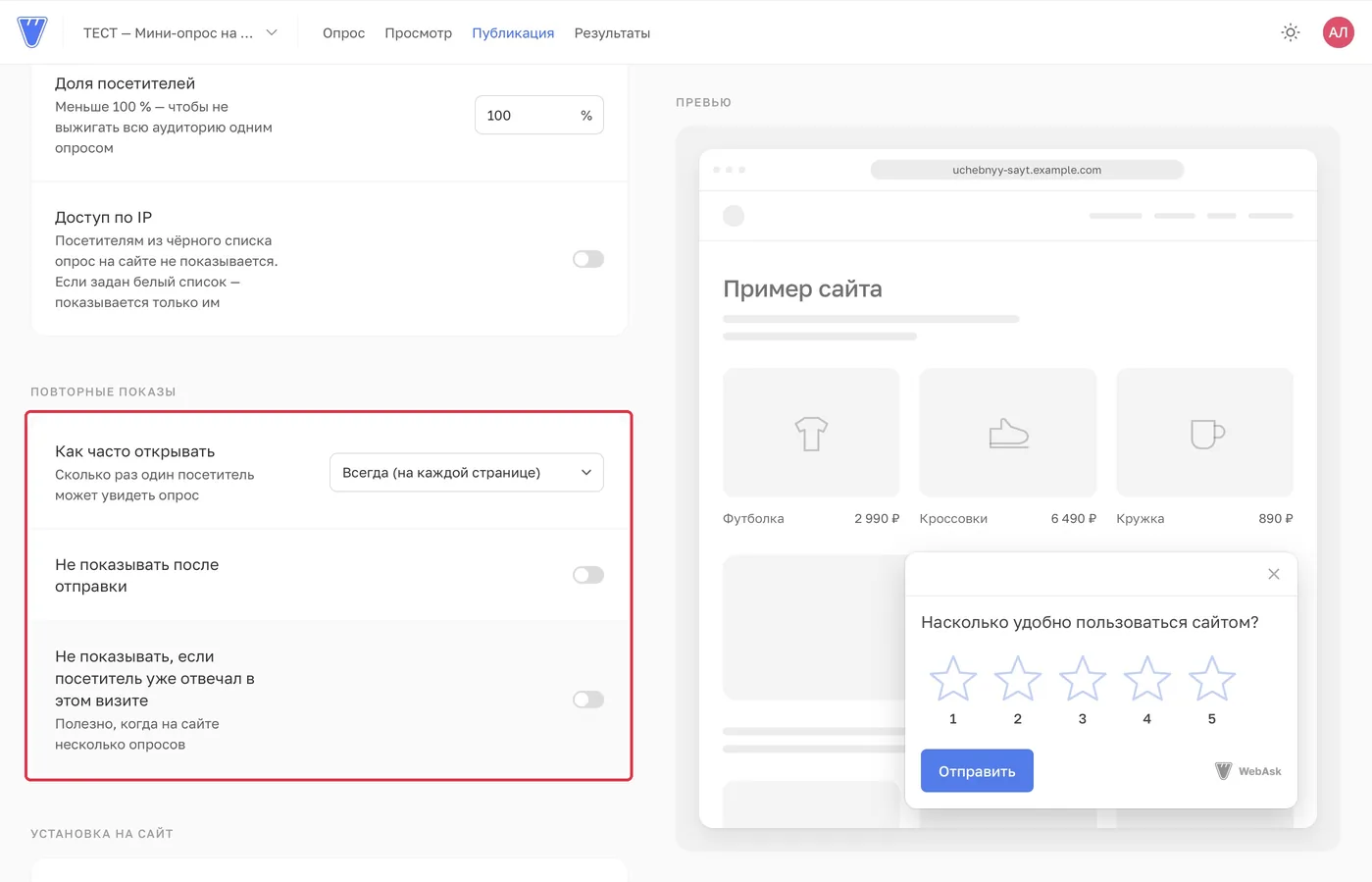Open the АЛ user avatar menu
The width and height of the screenshot is (1372, 882).
tap(1339, 32)
